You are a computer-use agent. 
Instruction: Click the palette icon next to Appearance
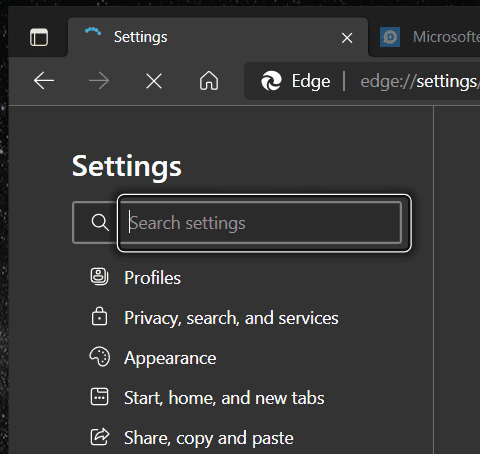99,357
